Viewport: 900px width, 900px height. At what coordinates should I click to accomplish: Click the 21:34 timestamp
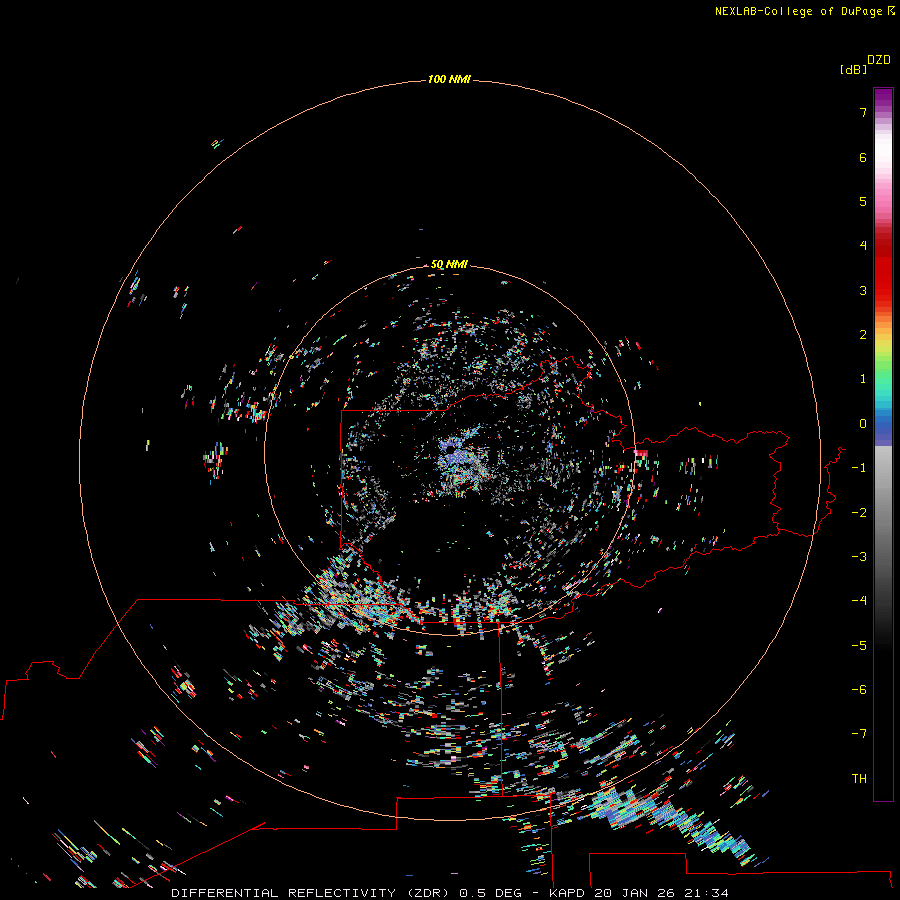(x=707, y=893)
